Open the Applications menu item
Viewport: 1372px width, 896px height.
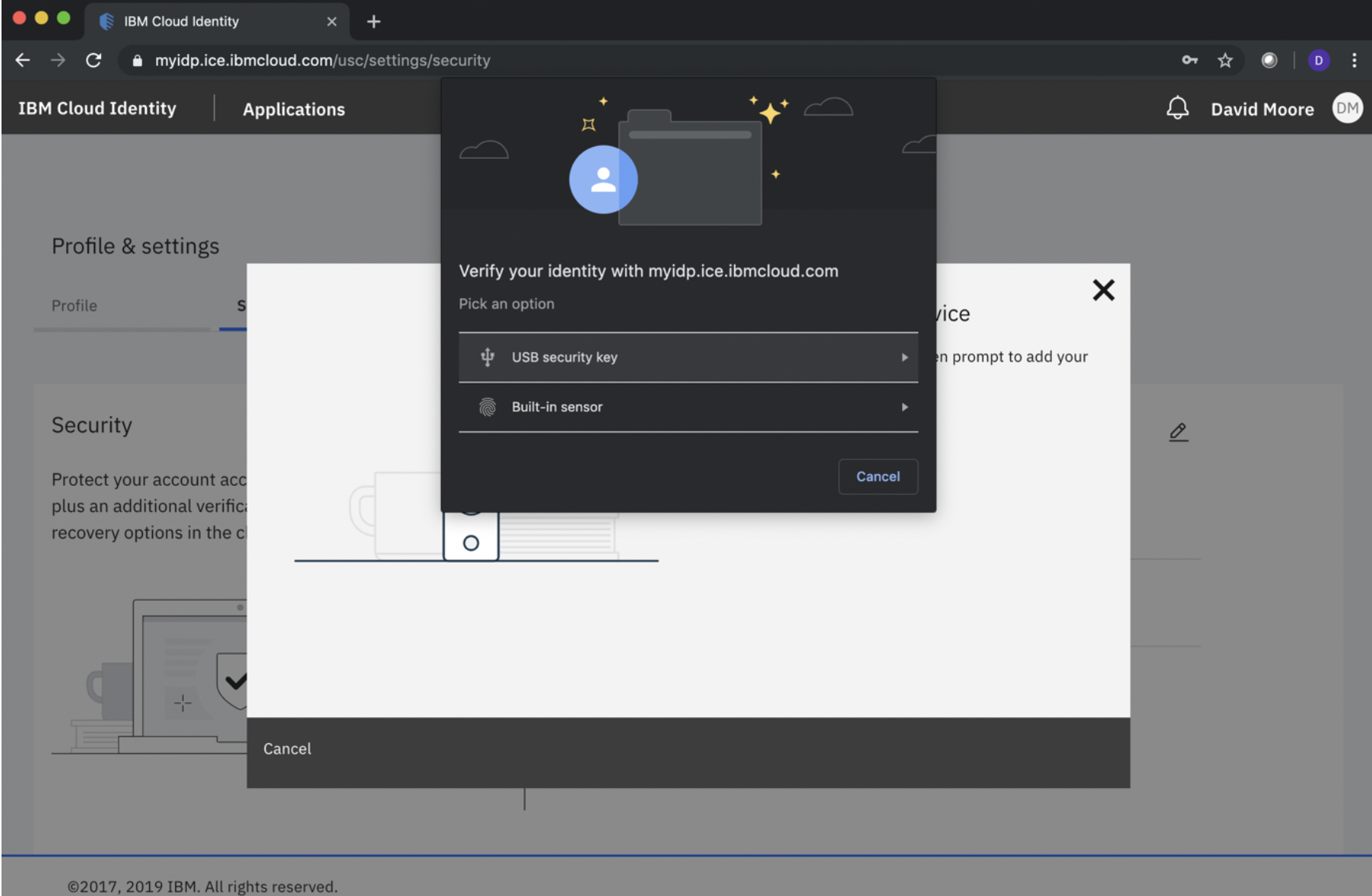(294, 109)
